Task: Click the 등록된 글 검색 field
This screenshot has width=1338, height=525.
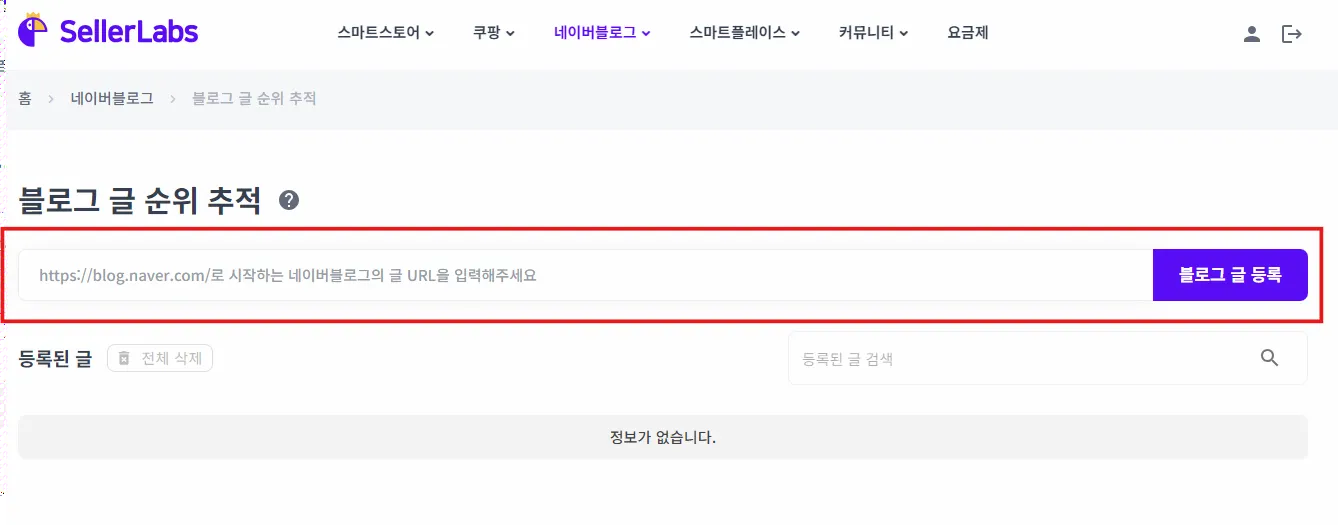Action: [1047, 358]
